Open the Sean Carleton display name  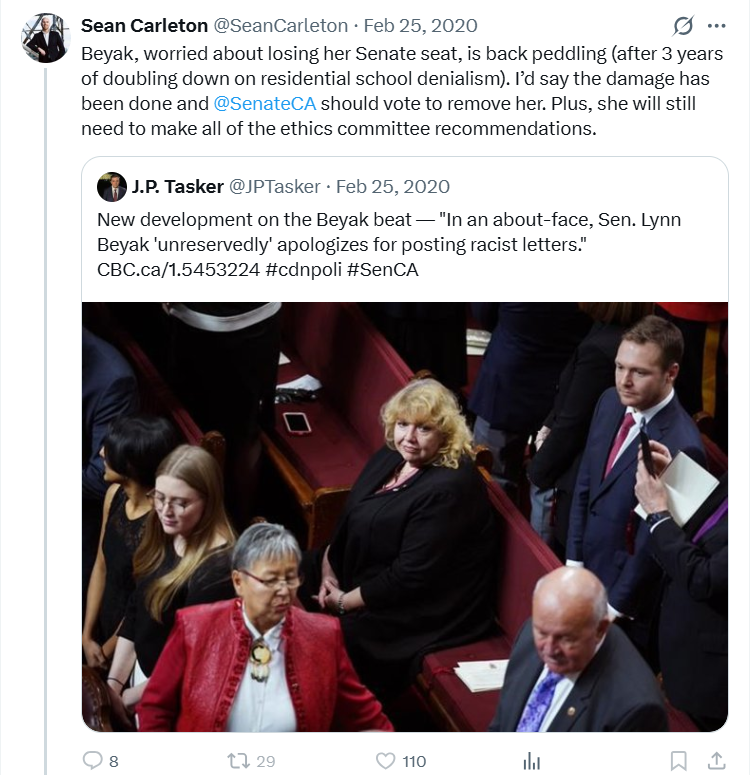point(143,25)
